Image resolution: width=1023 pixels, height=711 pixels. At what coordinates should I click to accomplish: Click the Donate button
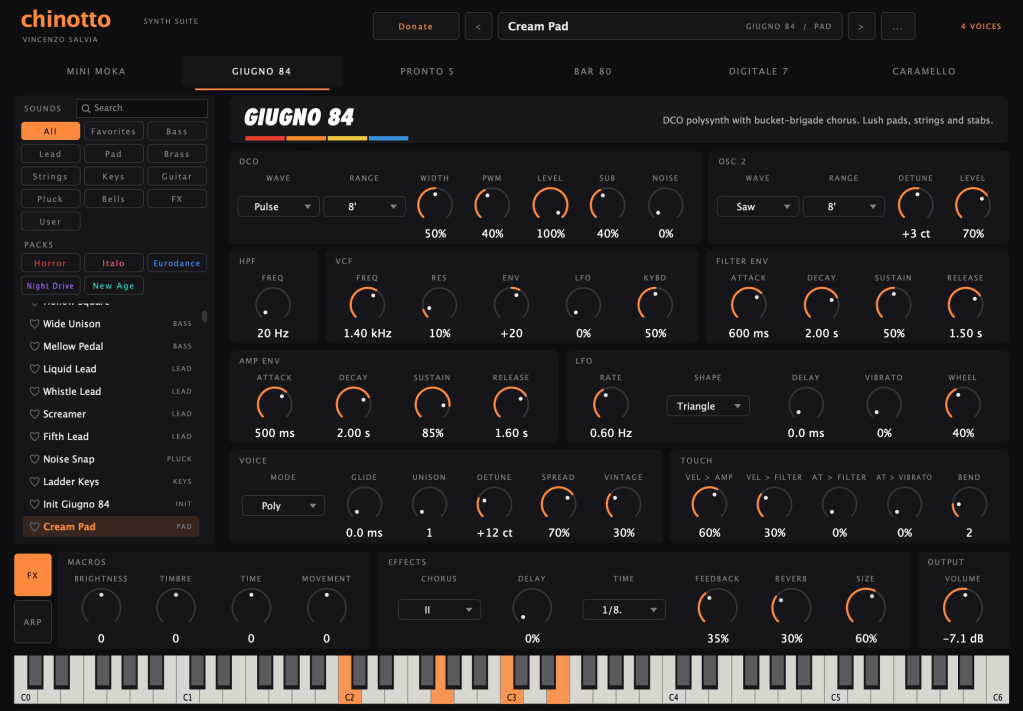[416, 27]
